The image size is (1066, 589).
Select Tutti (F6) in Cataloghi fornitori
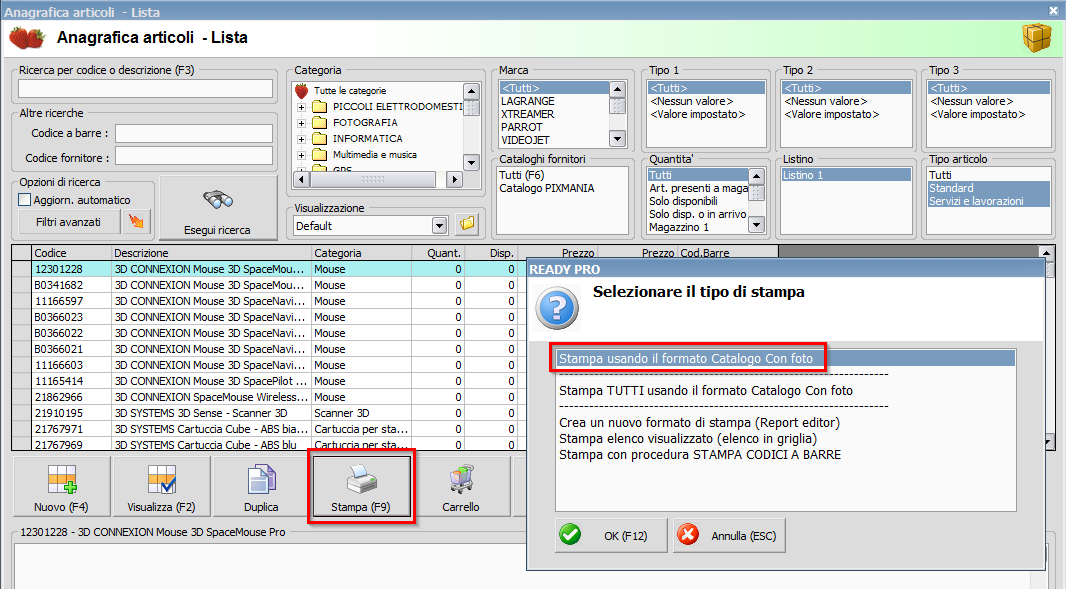coord(521,175)
